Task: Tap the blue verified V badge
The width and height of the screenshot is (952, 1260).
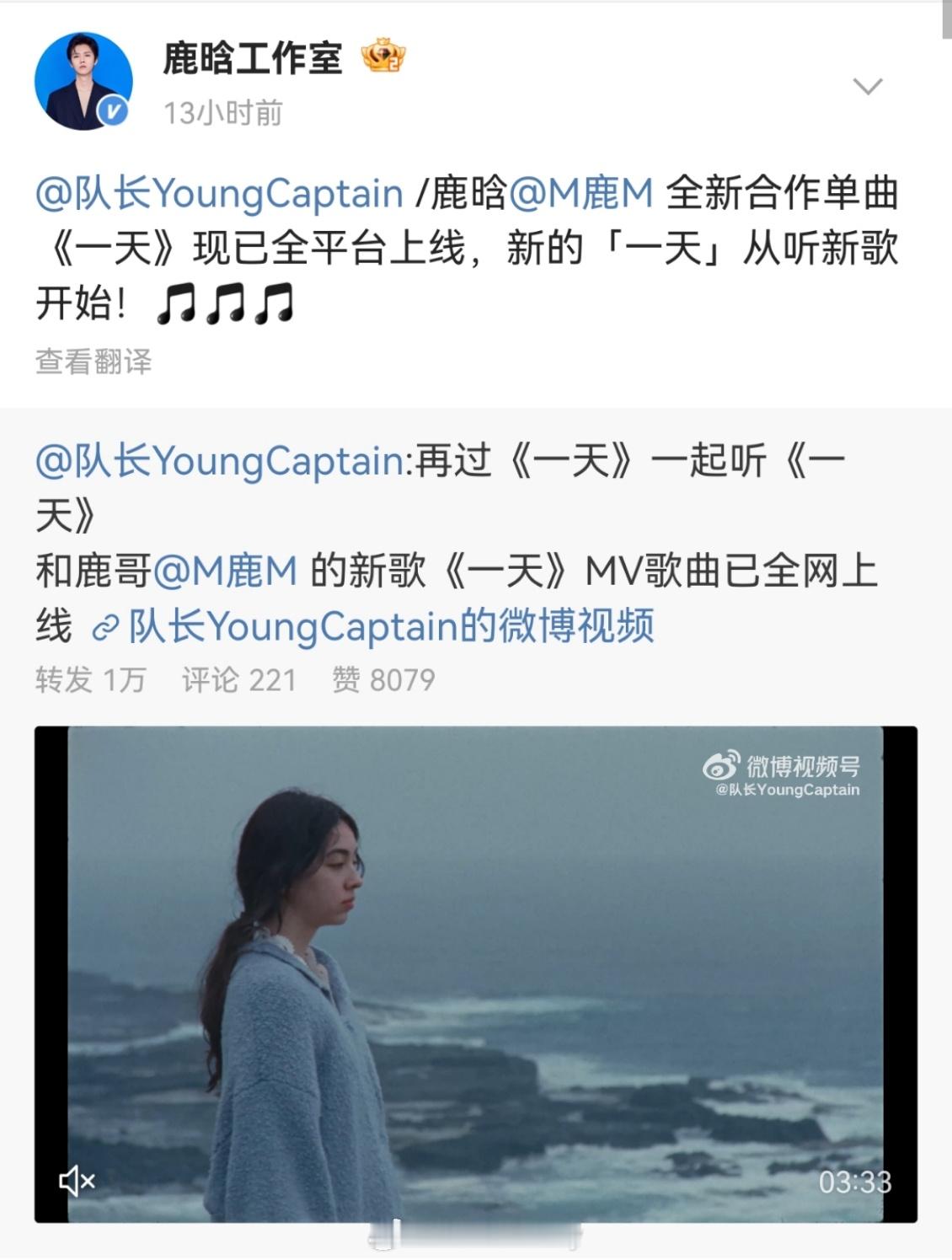Action: click(114, 112)
